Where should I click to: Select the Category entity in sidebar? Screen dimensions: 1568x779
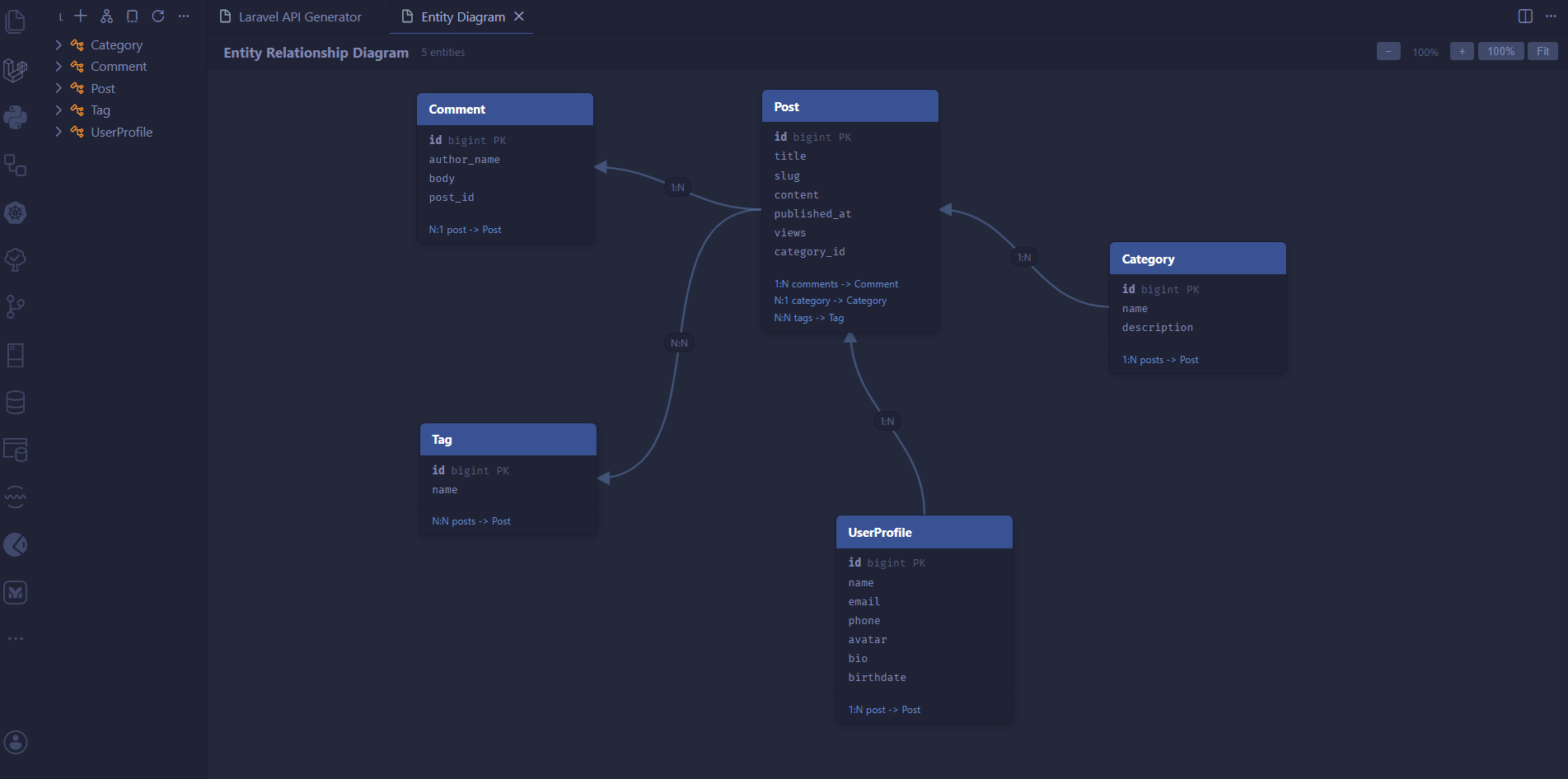pyautogui.click(x=116, y=44)
